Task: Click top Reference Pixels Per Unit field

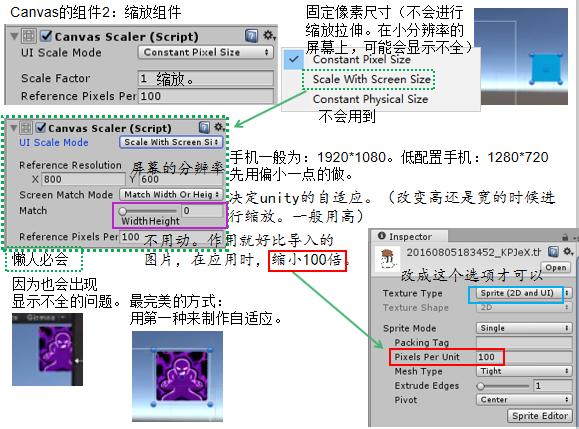Action: (x=206, y=96)
